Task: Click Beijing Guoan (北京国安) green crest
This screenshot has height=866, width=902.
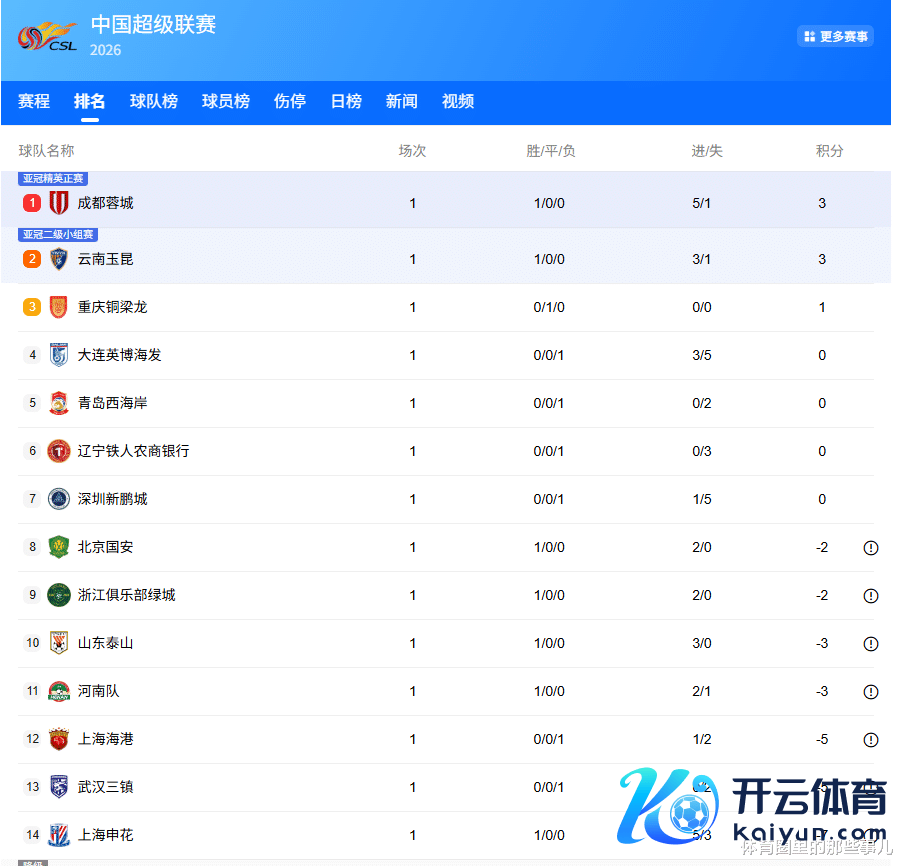Action: tap(59, 547)
